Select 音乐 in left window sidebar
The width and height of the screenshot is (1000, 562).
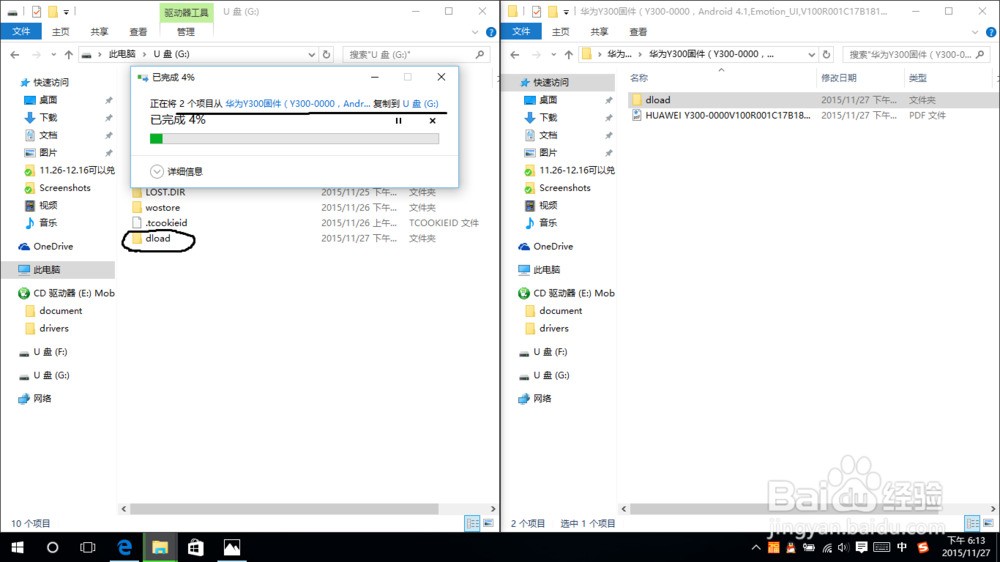tap(48, 223)
